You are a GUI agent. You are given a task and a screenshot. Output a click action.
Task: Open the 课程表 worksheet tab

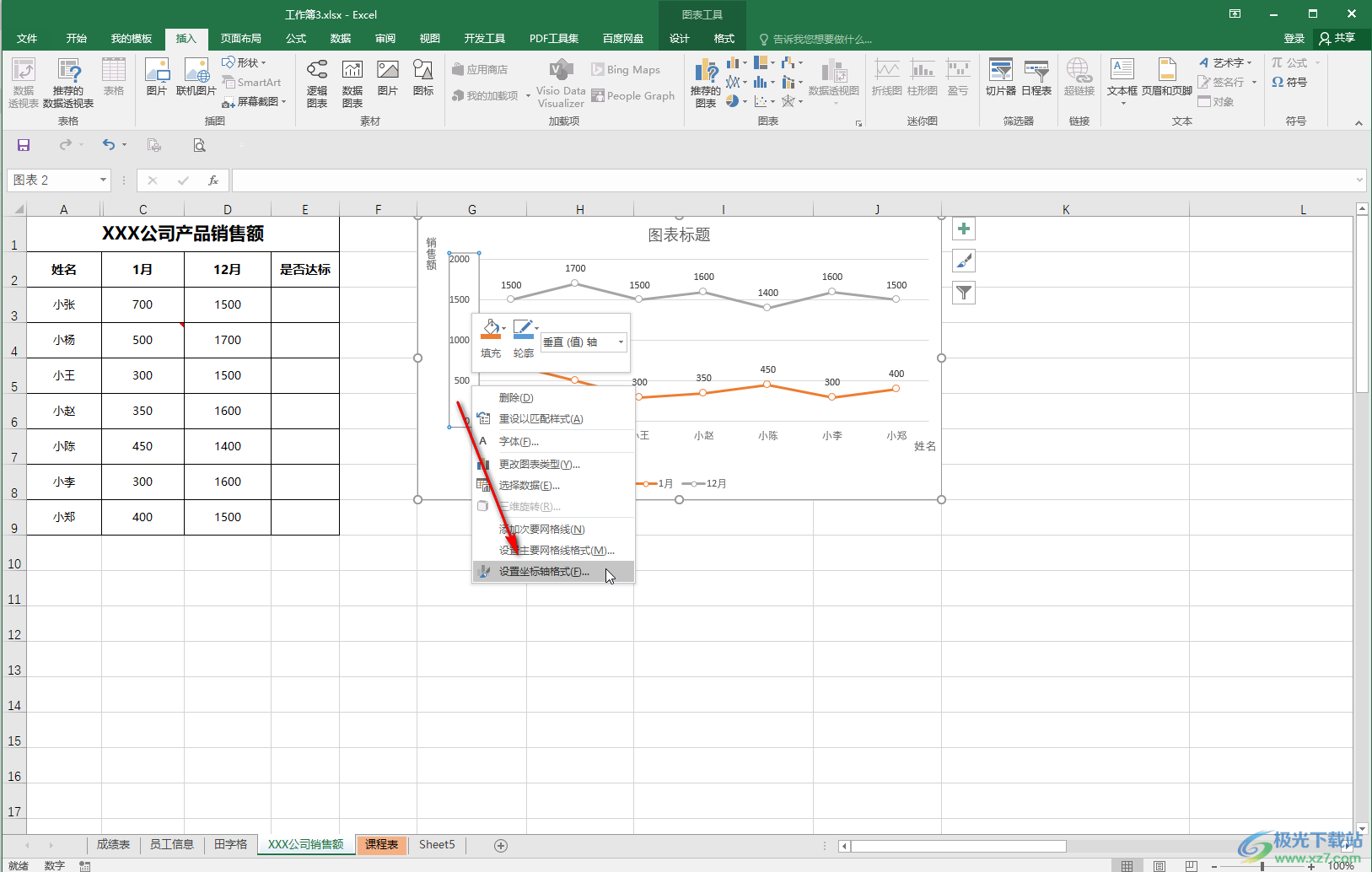pyautogui.click(x=381, y=844)
